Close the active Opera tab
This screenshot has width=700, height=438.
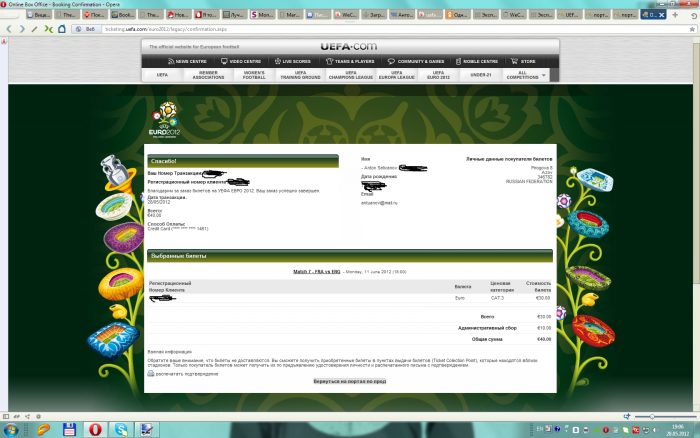[x=662, y=15]
